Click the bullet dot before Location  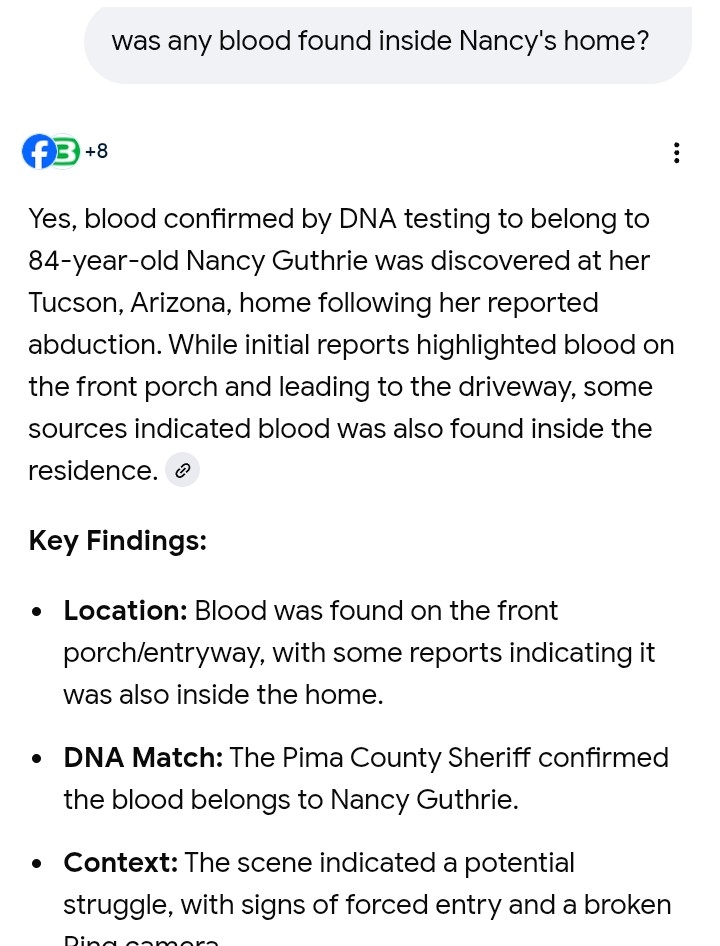(37, 612)
